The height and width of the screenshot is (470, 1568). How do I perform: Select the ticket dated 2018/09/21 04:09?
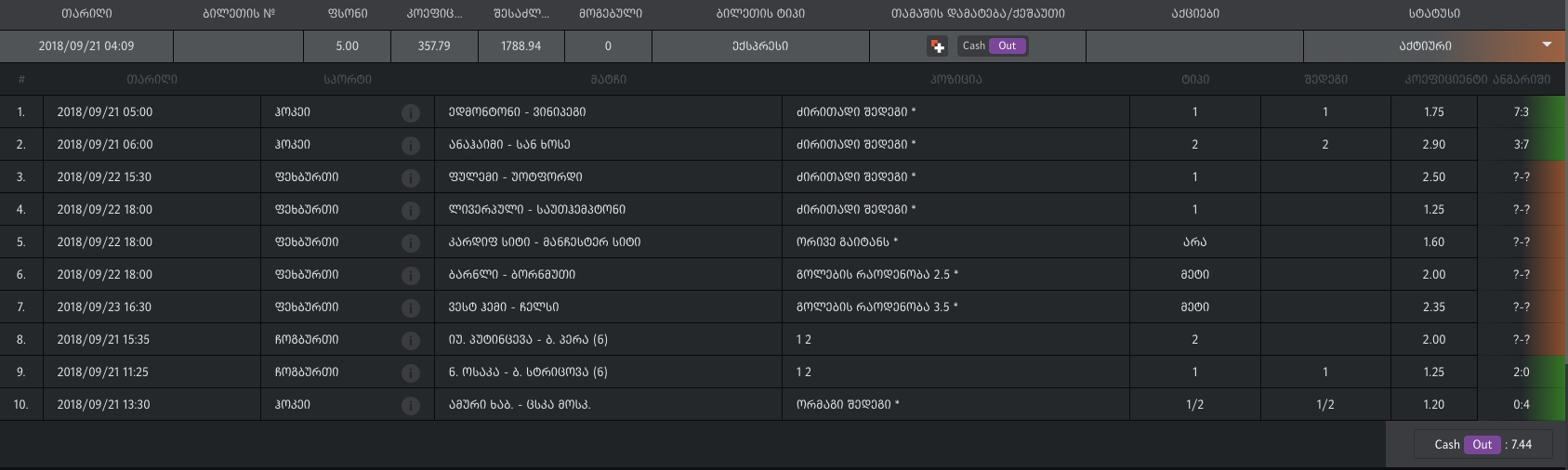pos(86,46)
